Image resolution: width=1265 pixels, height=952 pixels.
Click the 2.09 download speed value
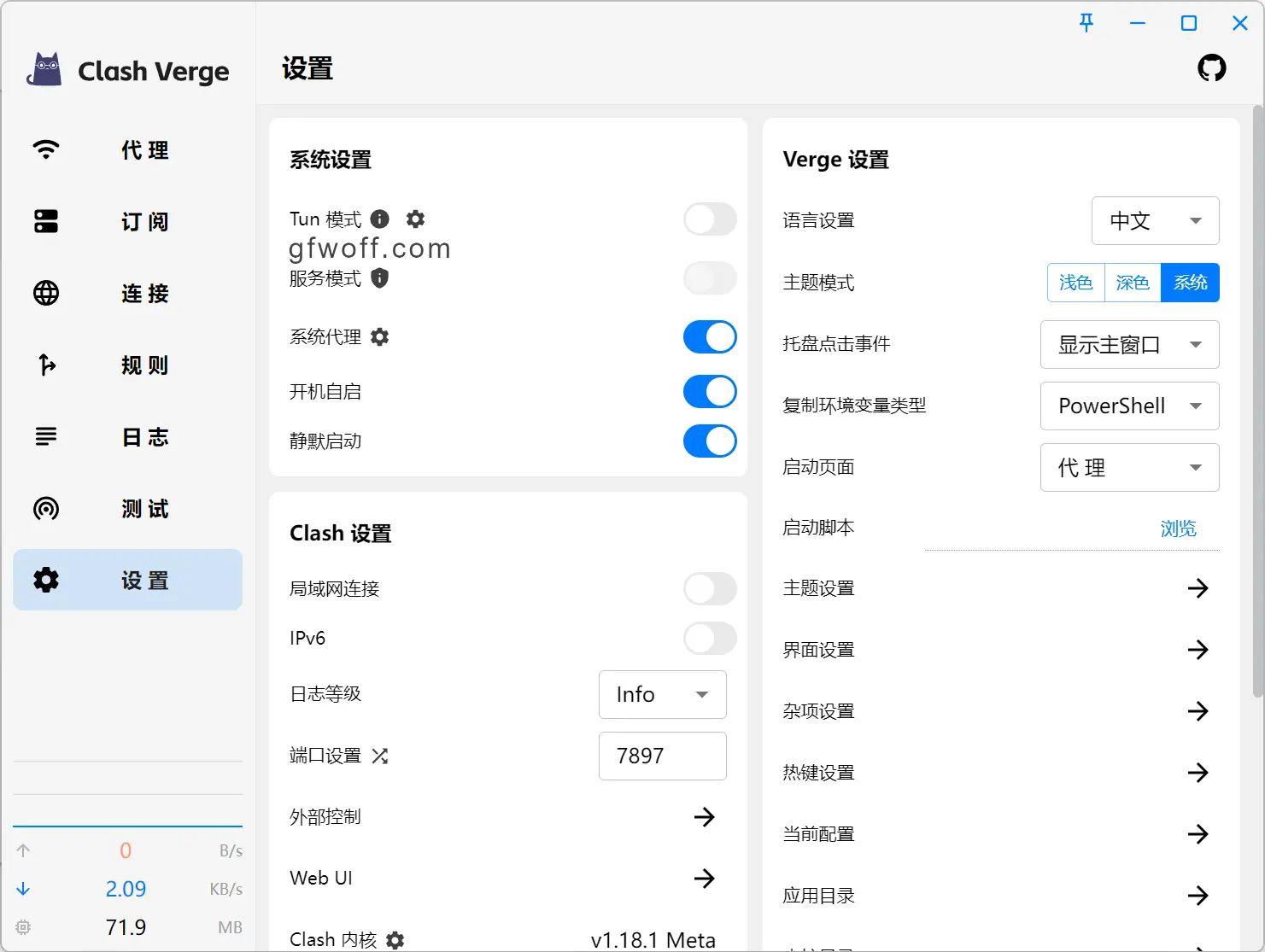pyautogui.click(x=126, y=889)
